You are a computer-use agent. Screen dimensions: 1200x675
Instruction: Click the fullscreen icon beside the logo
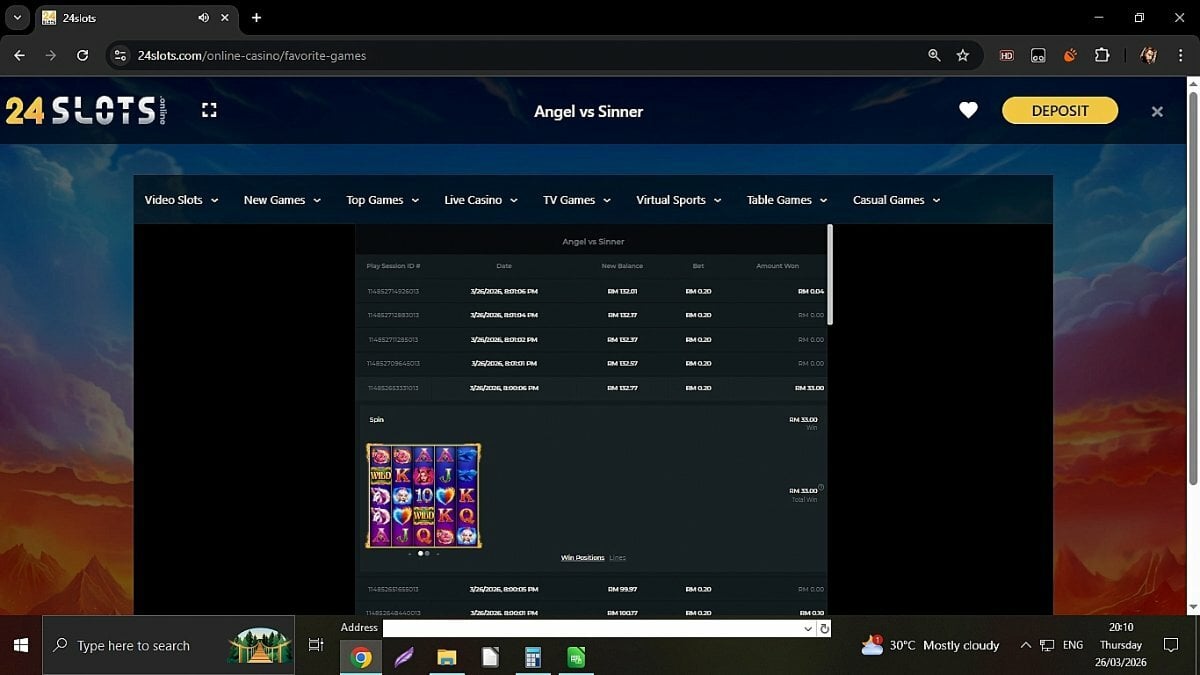click(x=209, y=110)
